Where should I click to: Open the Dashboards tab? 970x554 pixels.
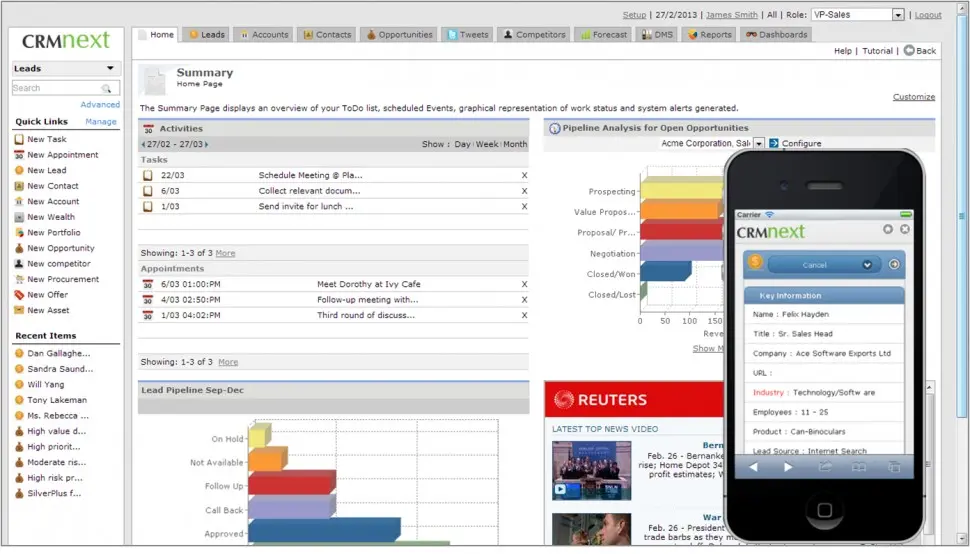coord(776,35)
